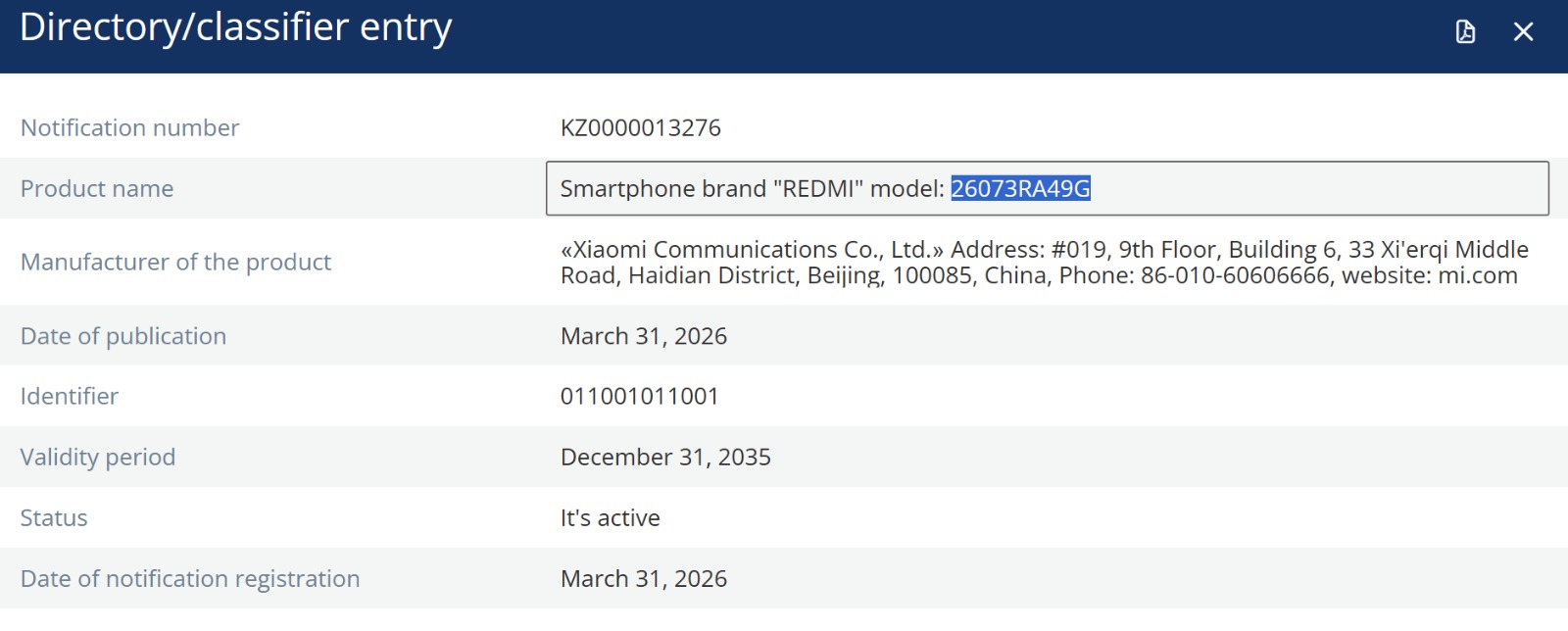Click the Date of publication label
The width and height of the screenshot is (1568, 631).
point(123,336)
